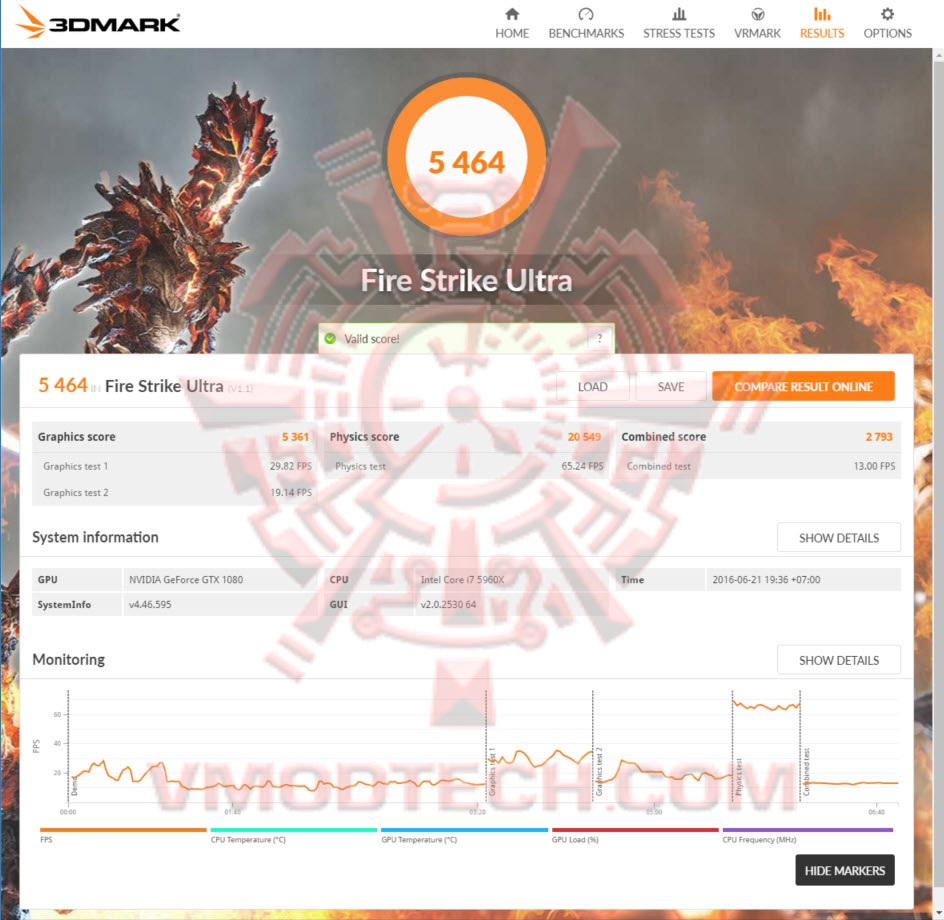Image resolution: width=944 pixels, height=920 pixels.
Task: Open the Benchmarks gauge icon
Action: 586,14
